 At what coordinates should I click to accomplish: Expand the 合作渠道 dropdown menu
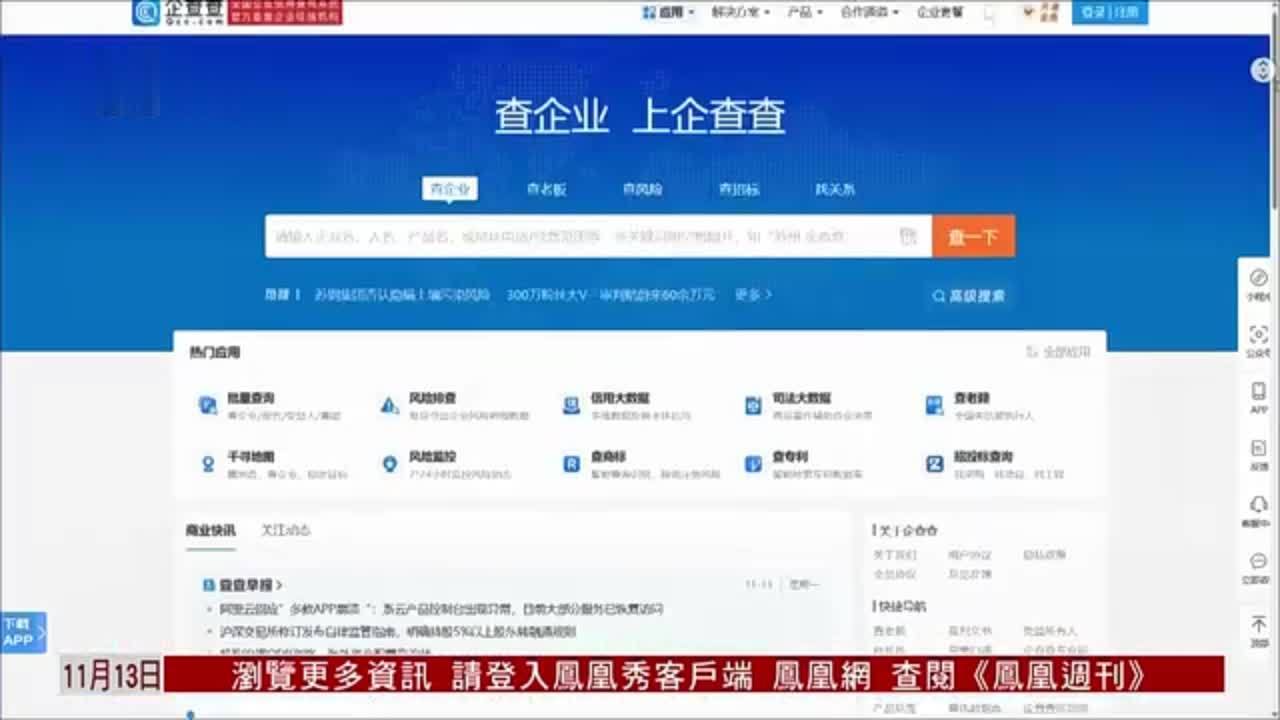tap(869, 12)
